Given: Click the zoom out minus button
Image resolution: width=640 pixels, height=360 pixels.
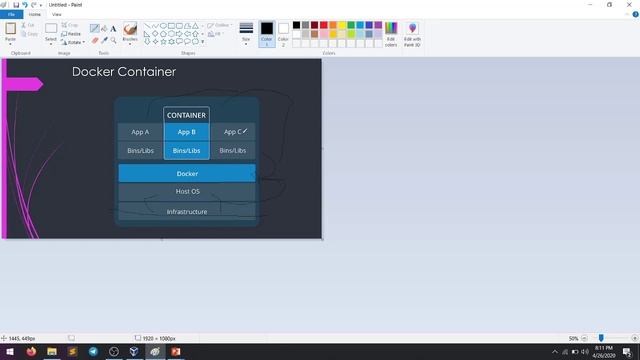Looking at the screenshot, I should [x=584, y=338].
